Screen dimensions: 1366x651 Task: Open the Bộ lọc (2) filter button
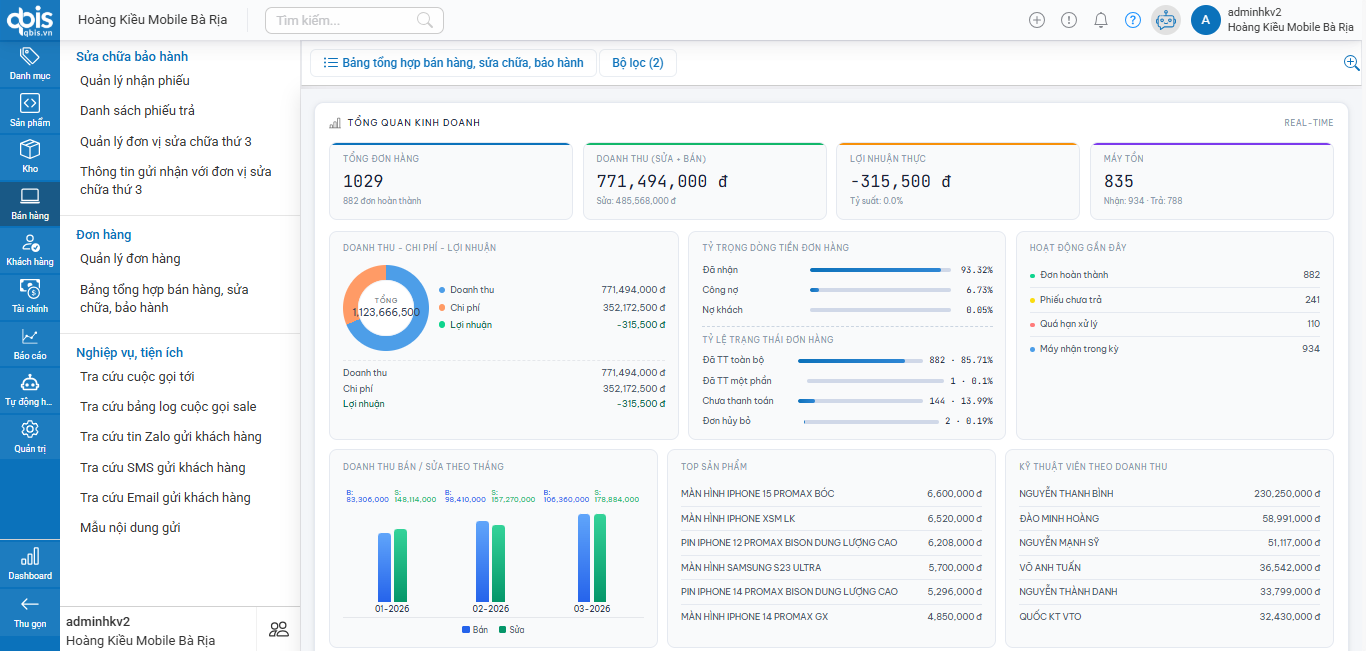637,62
